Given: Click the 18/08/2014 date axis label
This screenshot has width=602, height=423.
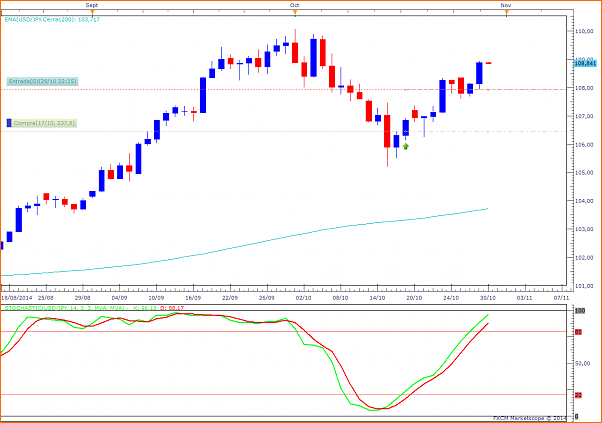Looking at the screenshot, I should click(17, 298).
